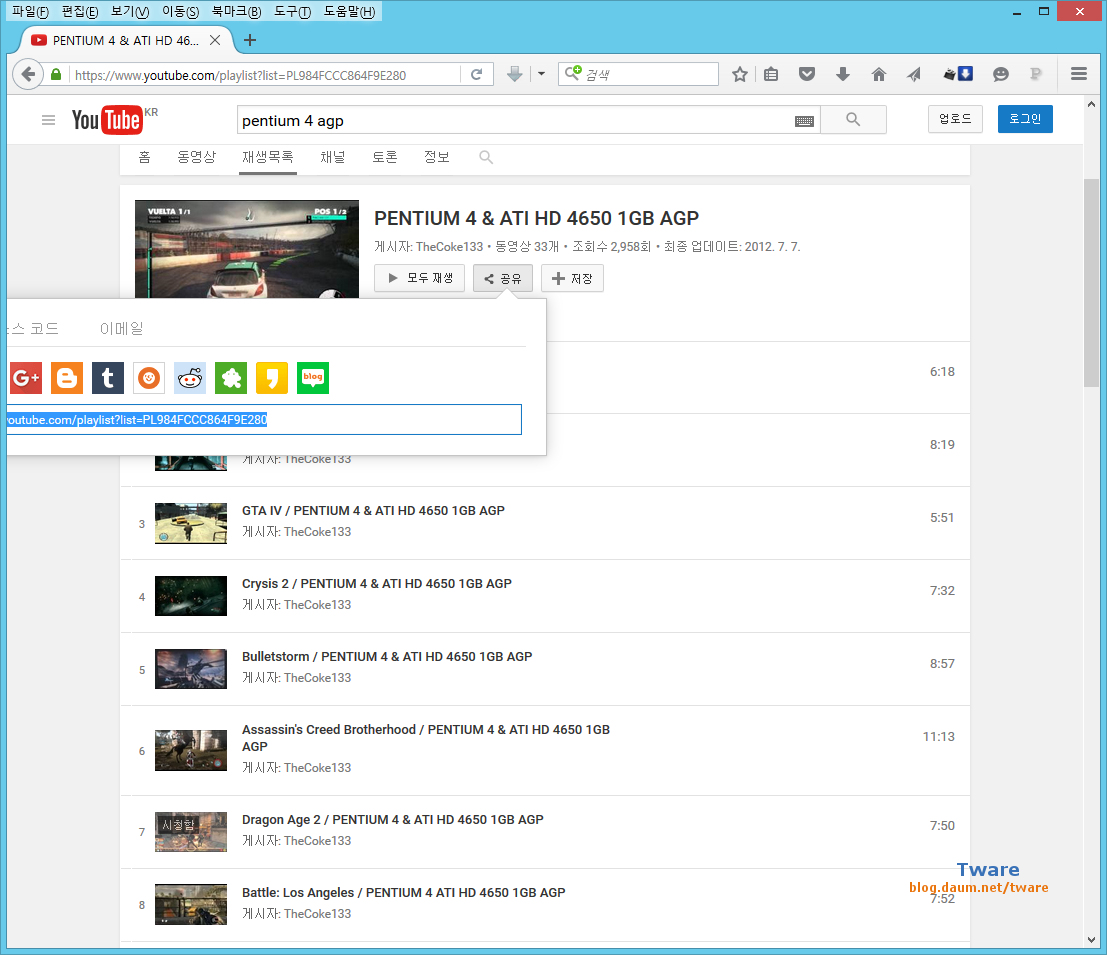Image resolution: width=1107 pixels, height=955 pixels.
Task: Go back with the browser back arrow
Action: pyautogui.click(x=28, y=74)
